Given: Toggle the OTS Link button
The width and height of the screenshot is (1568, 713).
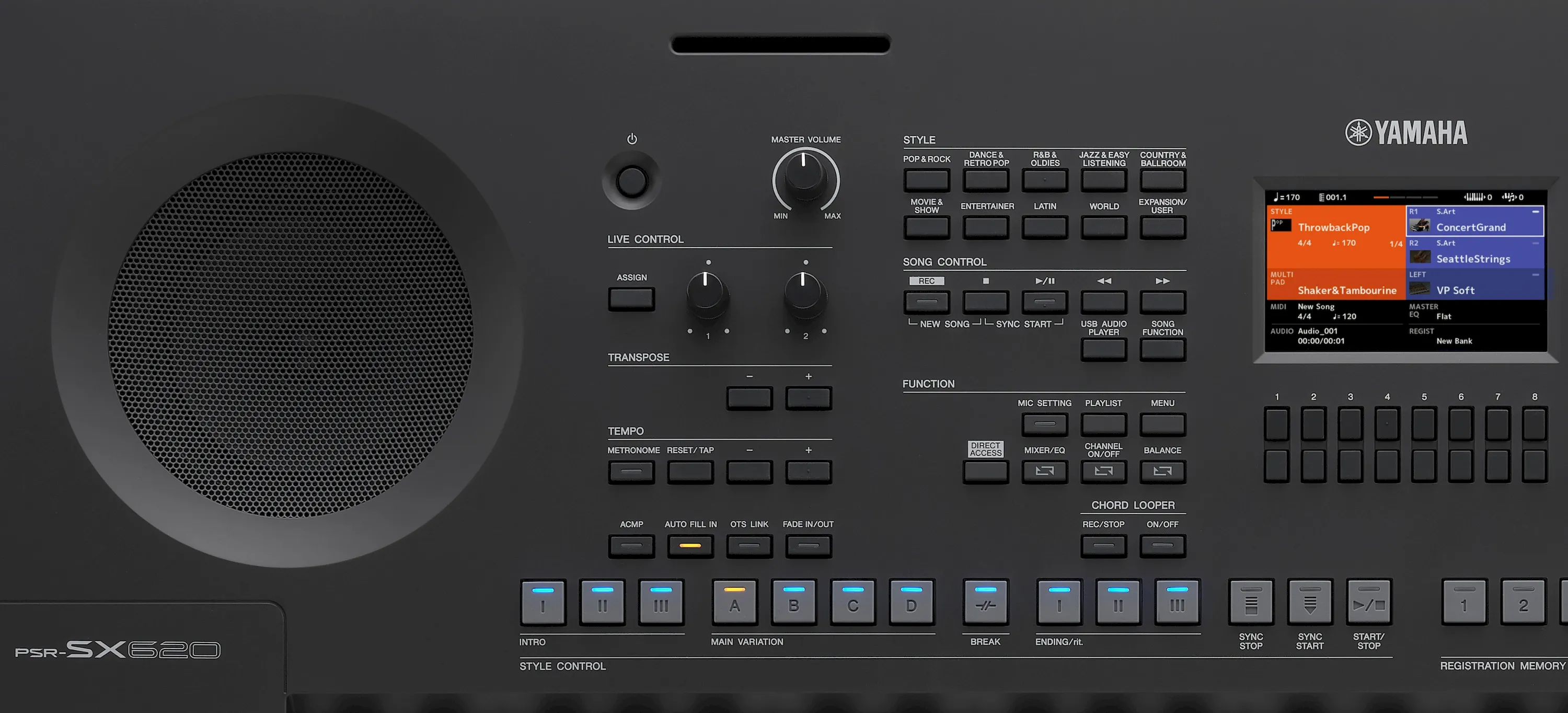Looking at the screenshot, I should pos(750,546).
